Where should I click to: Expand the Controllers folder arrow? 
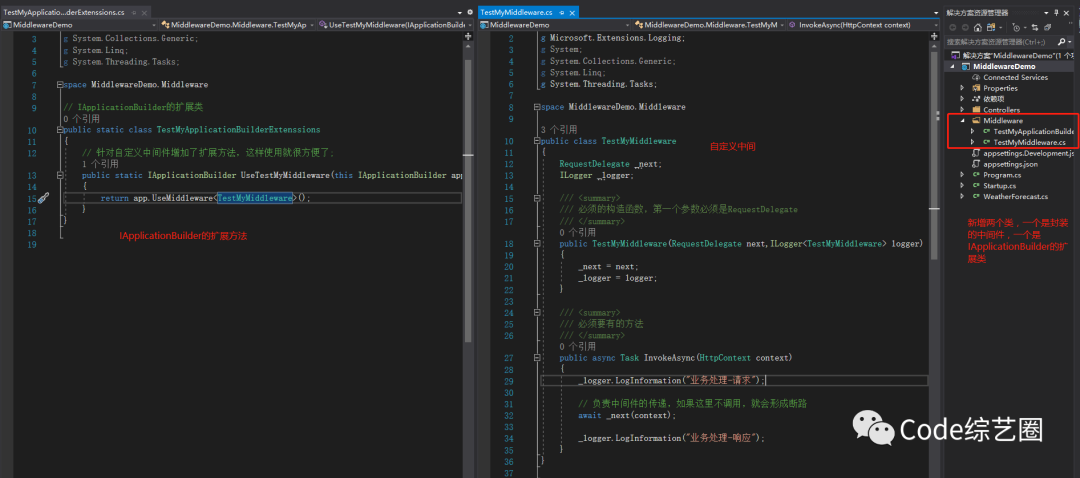pyautogui.click(x=962, y=110)
